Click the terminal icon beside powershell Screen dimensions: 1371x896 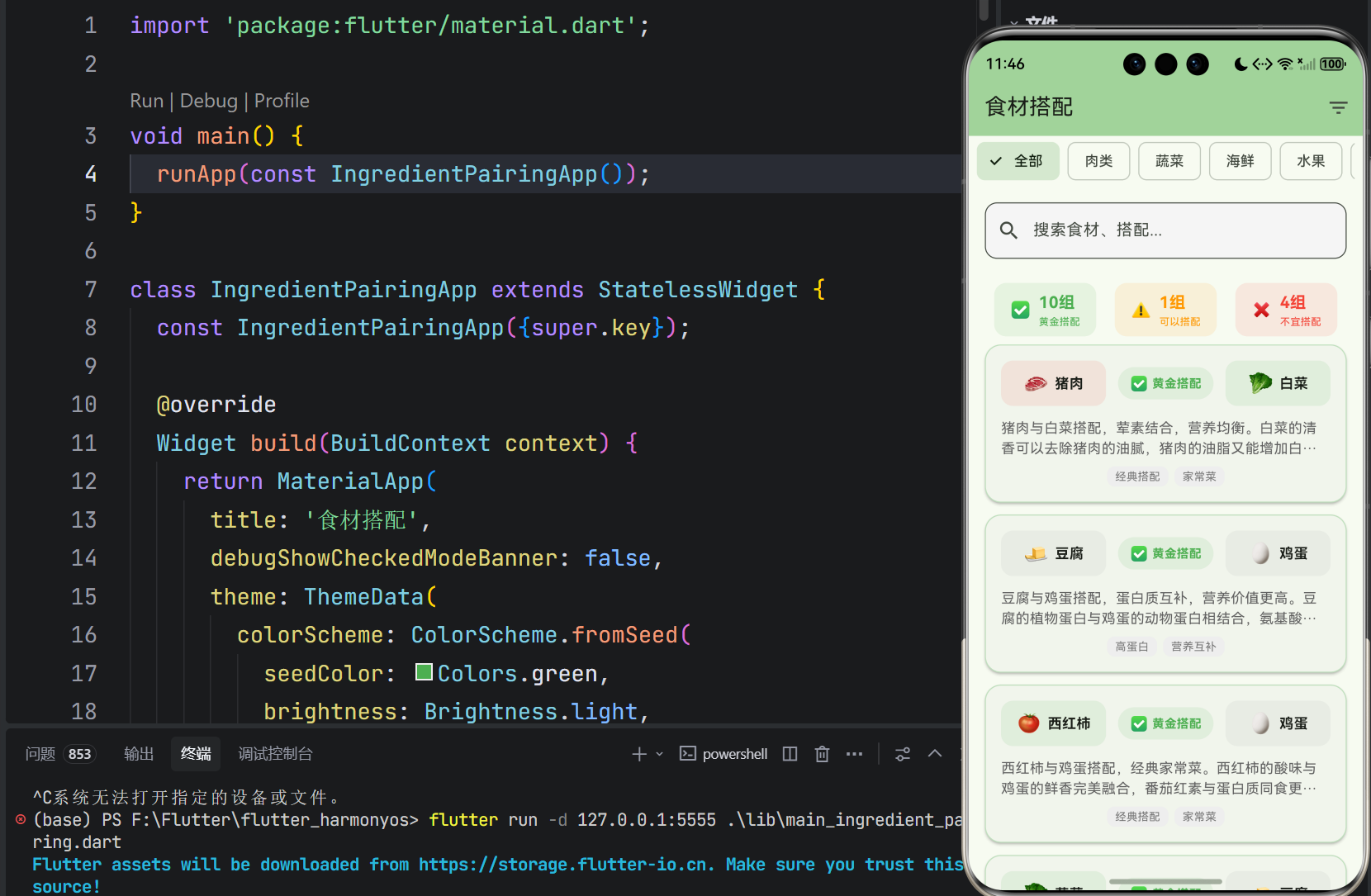pos(687,754)
